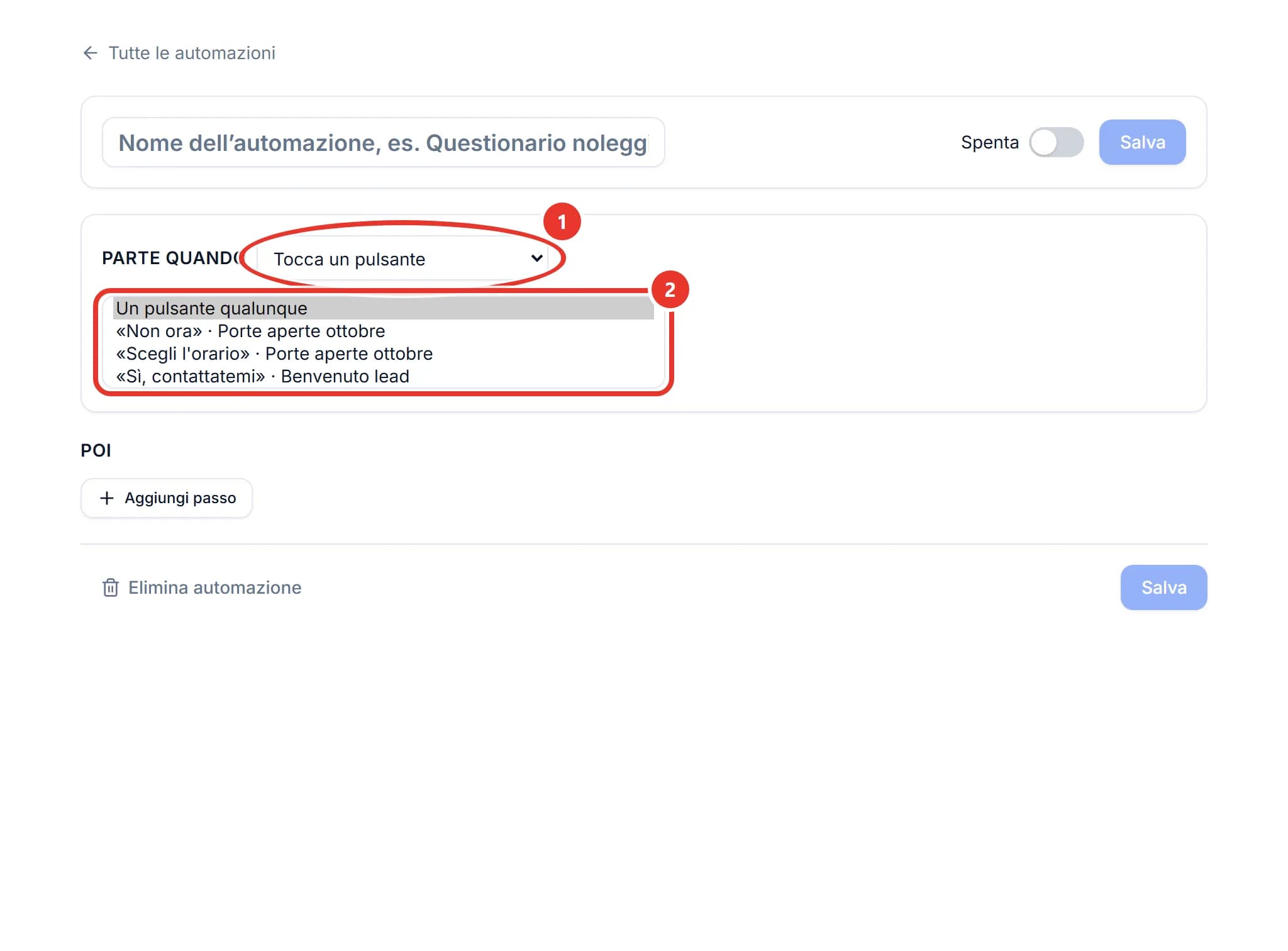
Task: Select «Non ora» · Porte aperte ottobre
Action: [x=384, y=331]
